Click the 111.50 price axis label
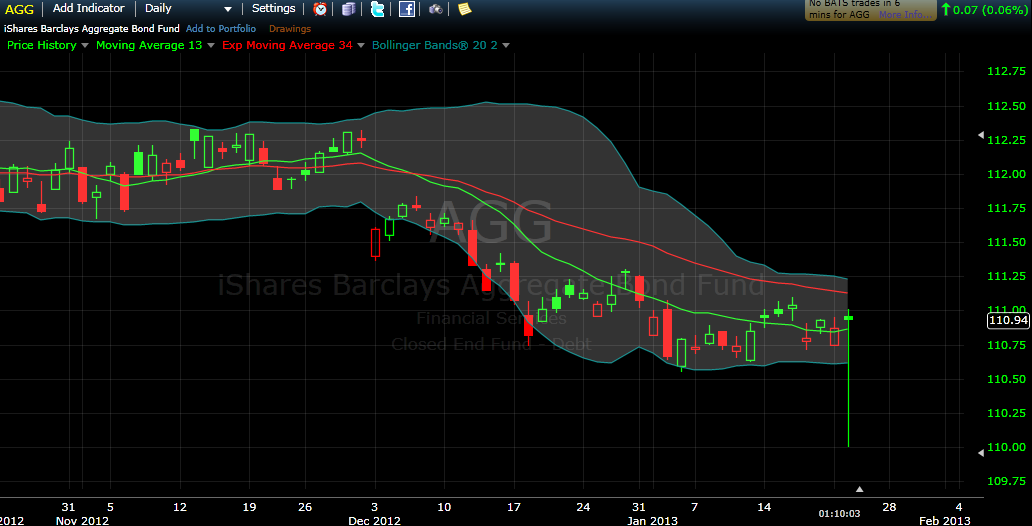Viewport: 1032px width, 526px height. click(x=1006, y=243)
